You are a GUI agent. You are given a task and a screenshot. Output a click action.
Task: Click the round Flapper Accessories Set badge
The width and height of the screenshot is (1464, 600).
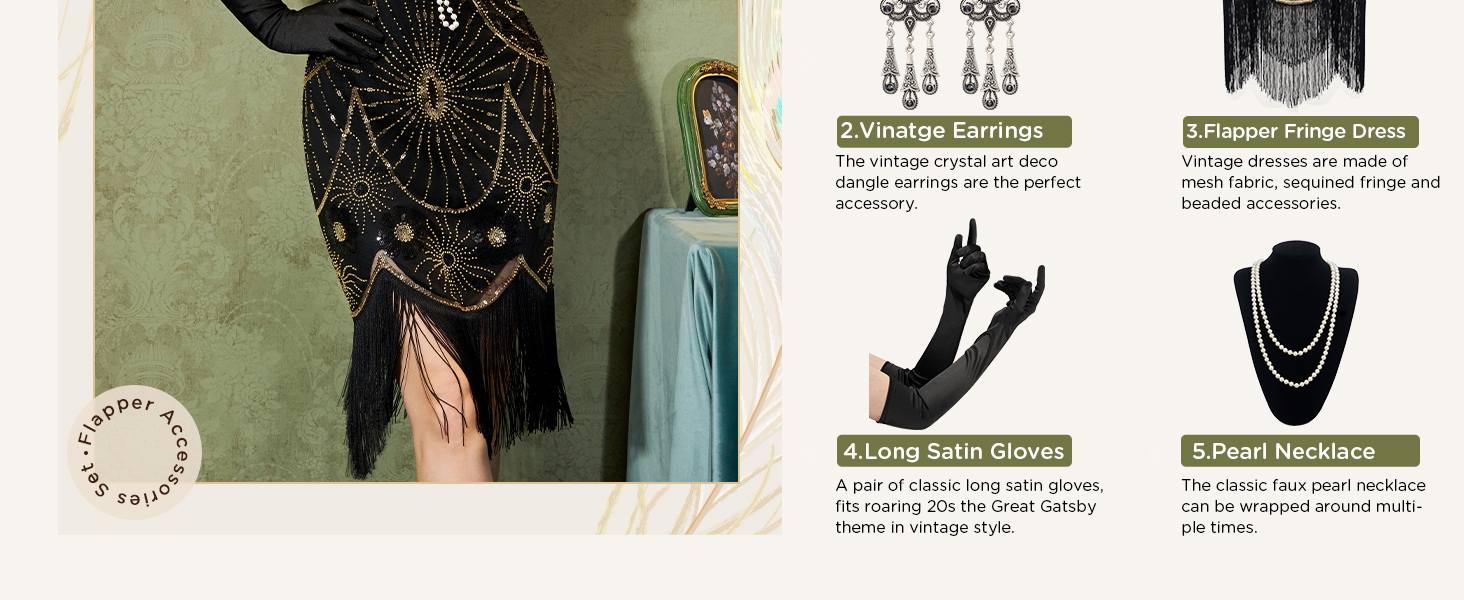135,452
